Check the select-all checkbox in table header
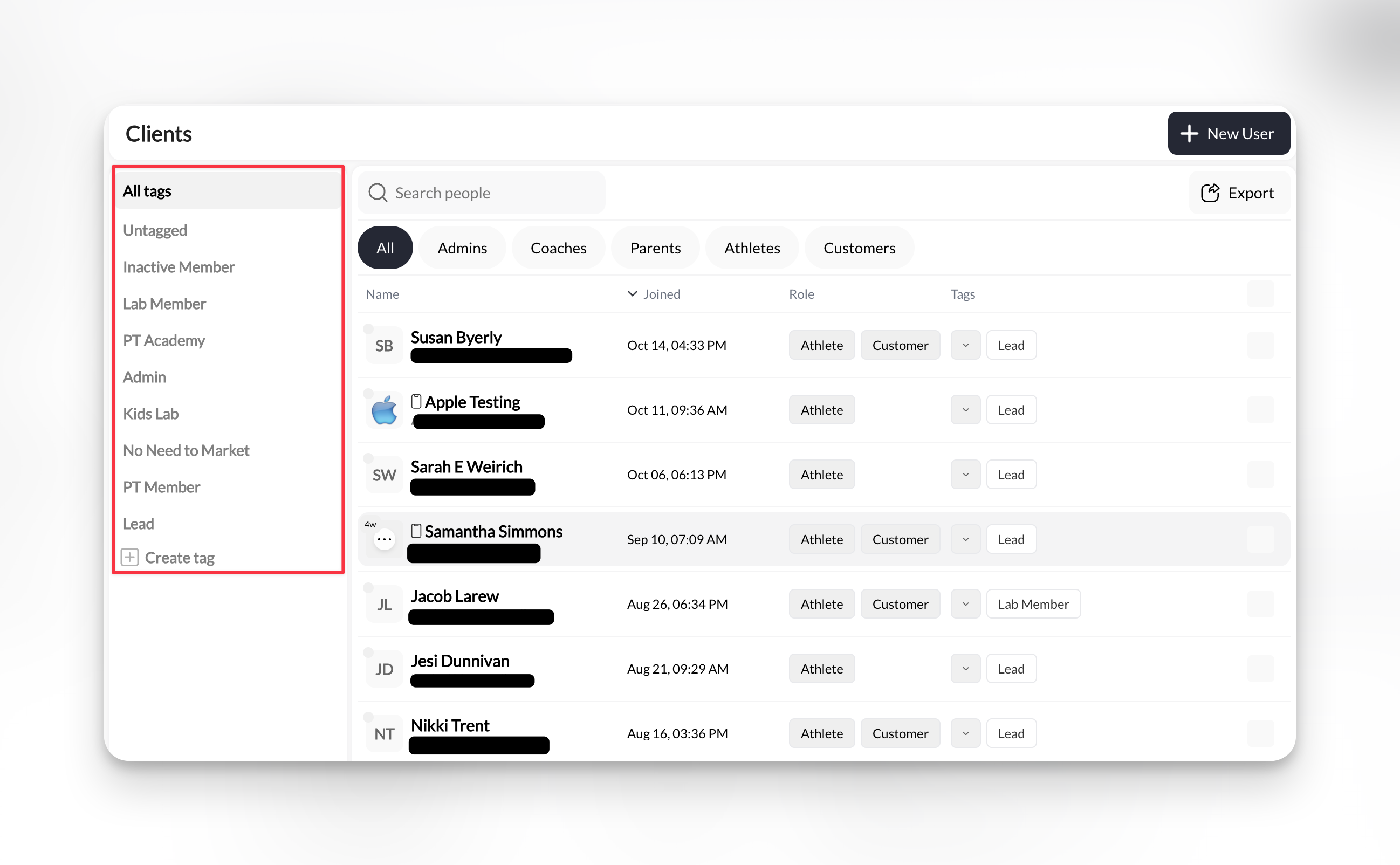 click(1261, 293)
